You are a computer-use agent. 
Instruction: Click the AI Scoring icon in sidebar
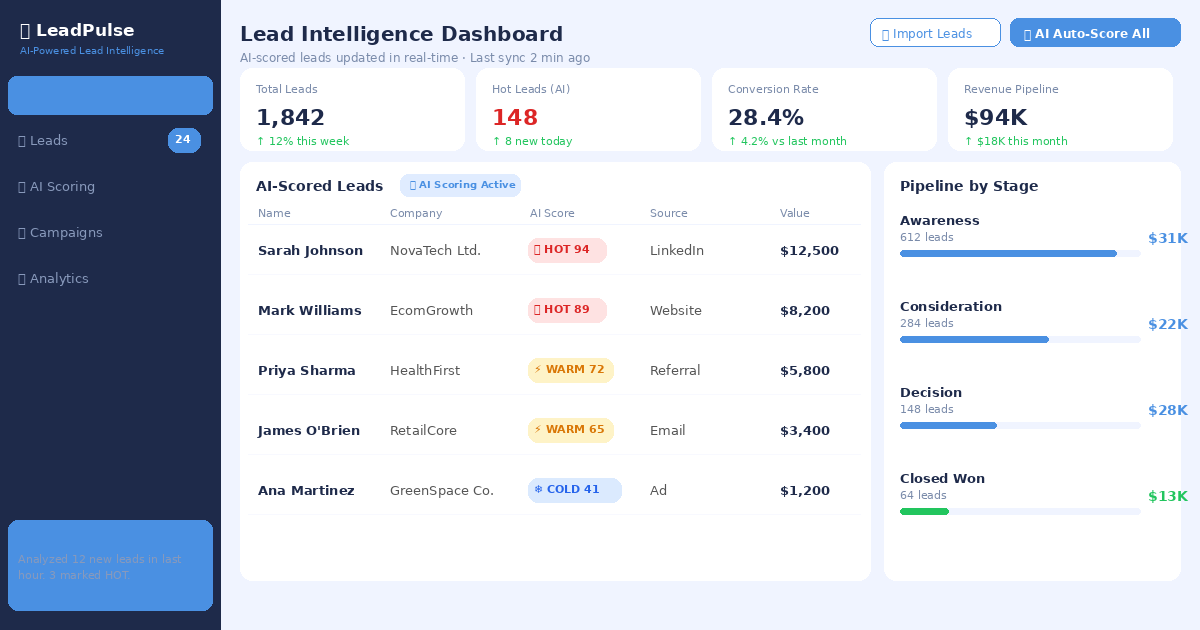(19, 186)
